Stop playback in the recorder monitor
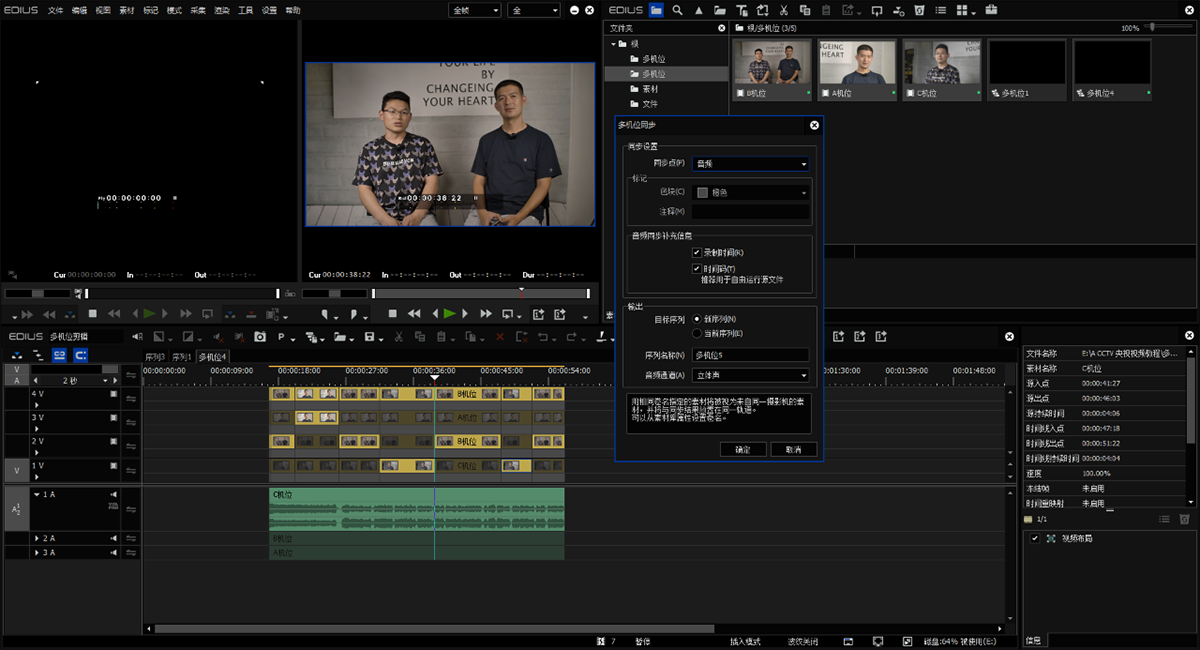The height and width of the screenshot is (650, 1200). (392, 313)
